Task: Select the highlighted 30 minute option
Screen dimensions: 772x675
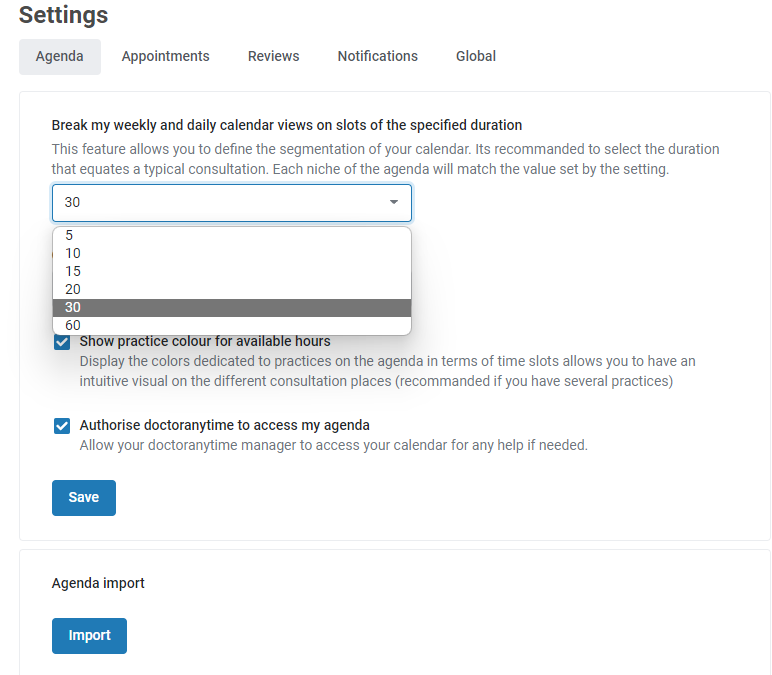Action: (x=232, y=308)
